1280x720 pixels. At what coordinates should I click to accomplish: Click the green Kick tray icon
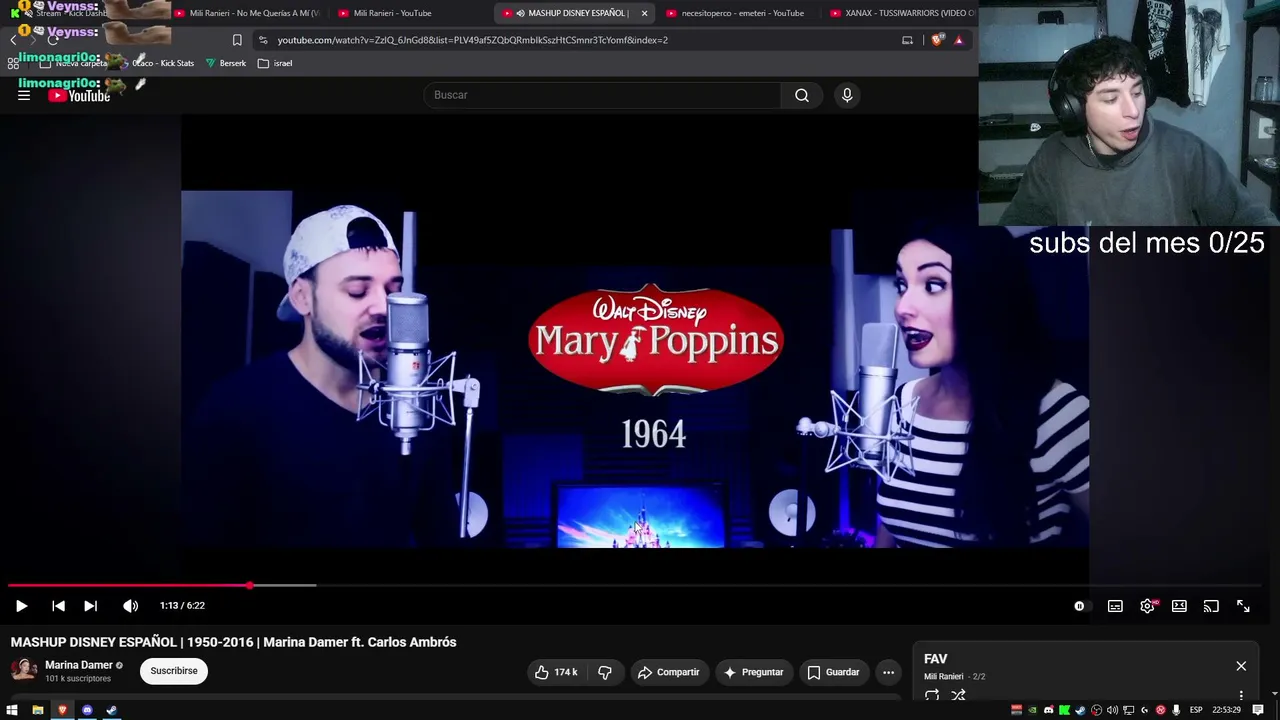pos(1064,710)
